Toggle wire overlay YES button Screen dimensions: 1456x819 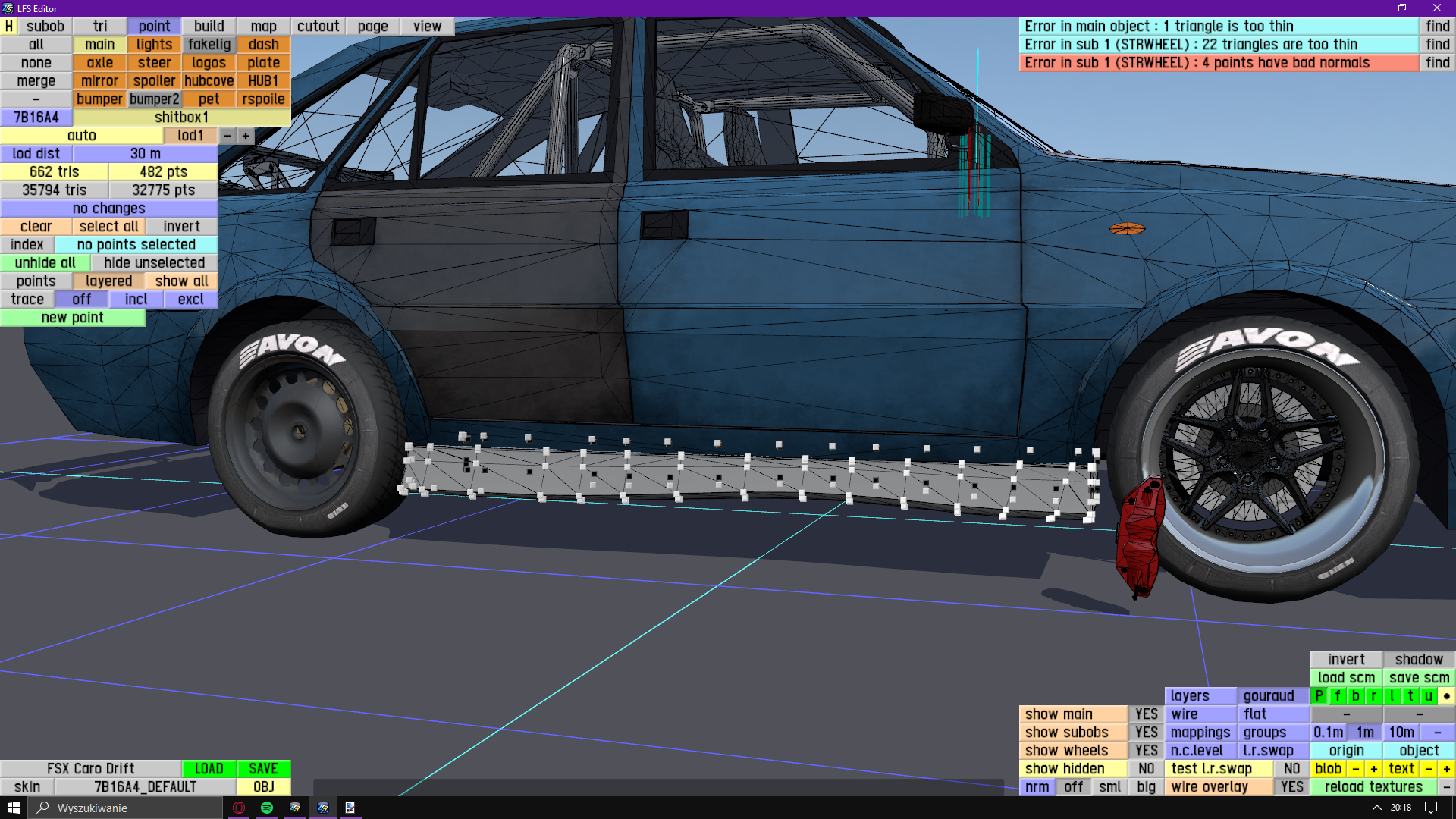tap(1291, 787)
